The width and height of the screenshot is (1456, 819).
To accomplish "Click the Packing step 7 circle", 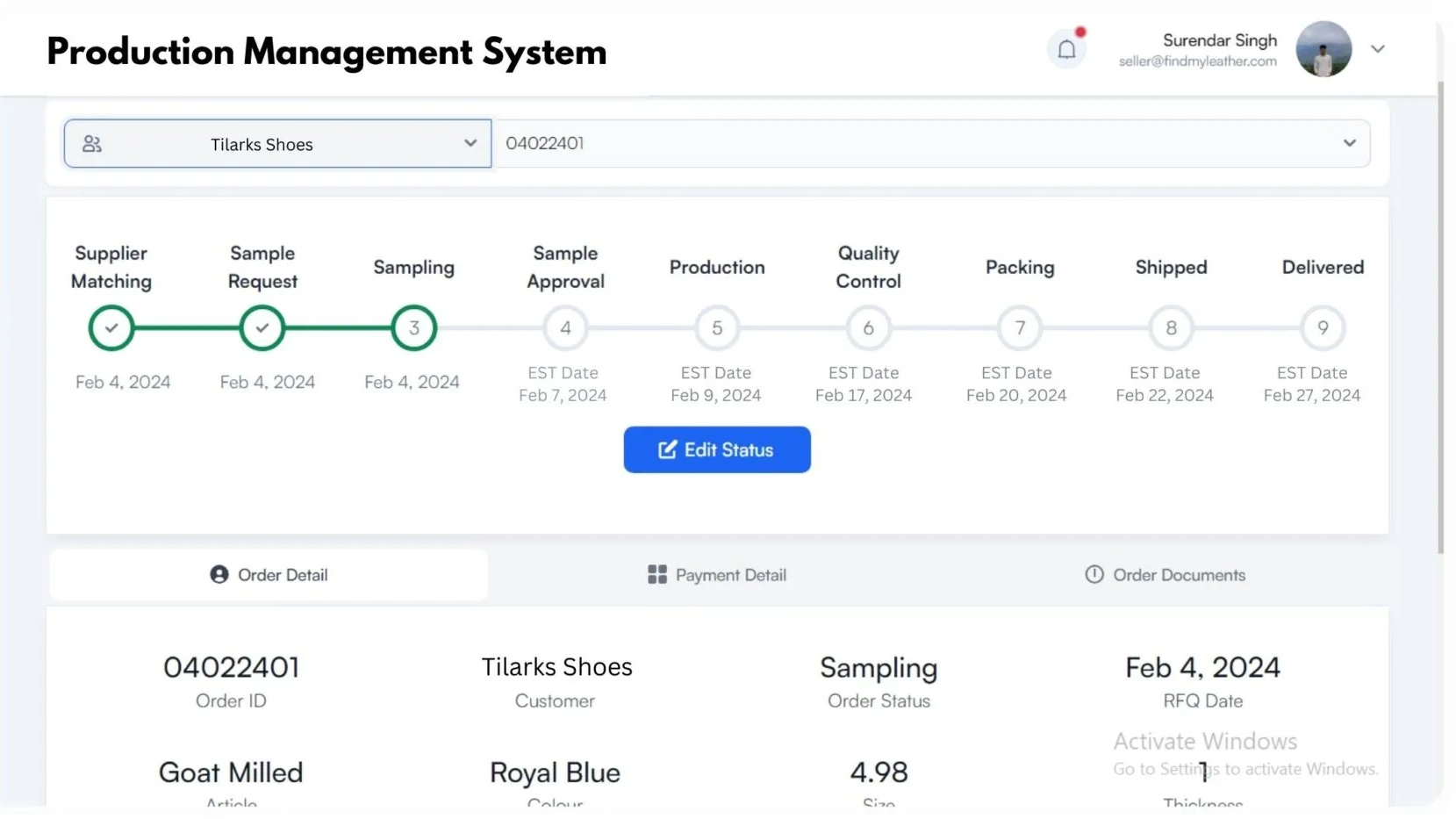I will pos(1020,327).
